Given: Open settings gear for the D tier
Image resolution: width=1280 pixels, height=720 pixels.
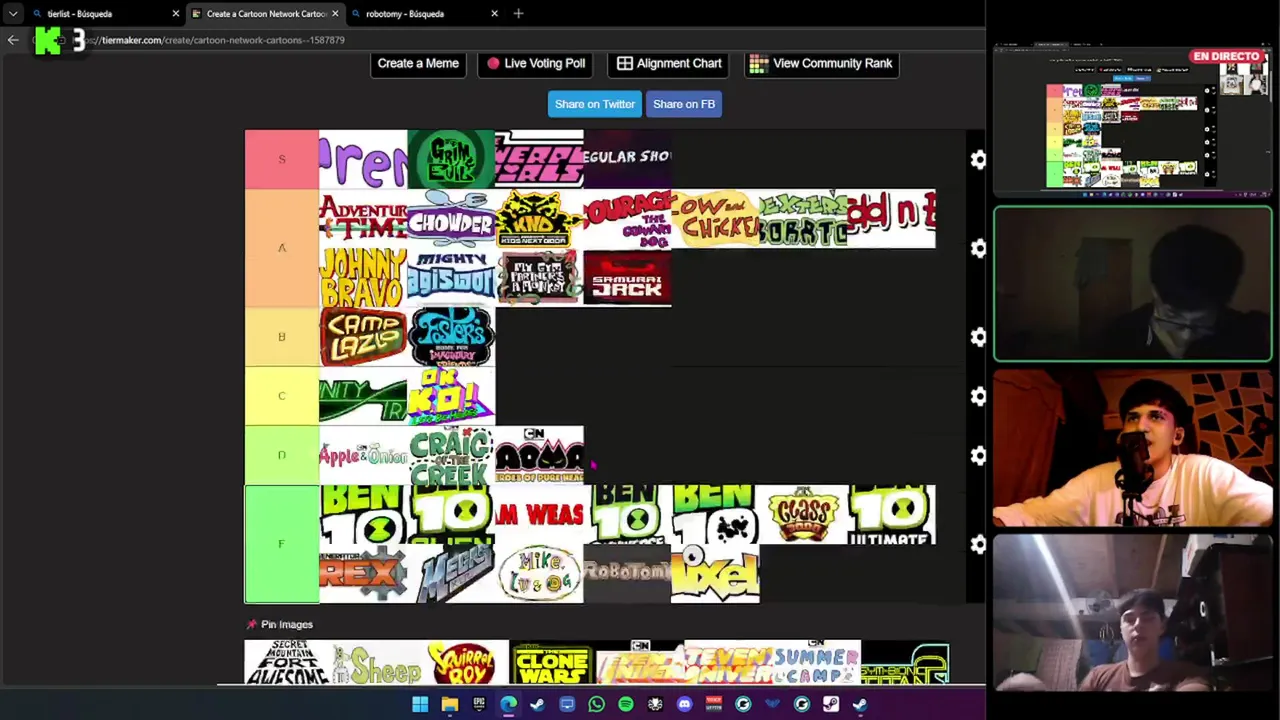Looking at the screenshot, I should (978, 455).
